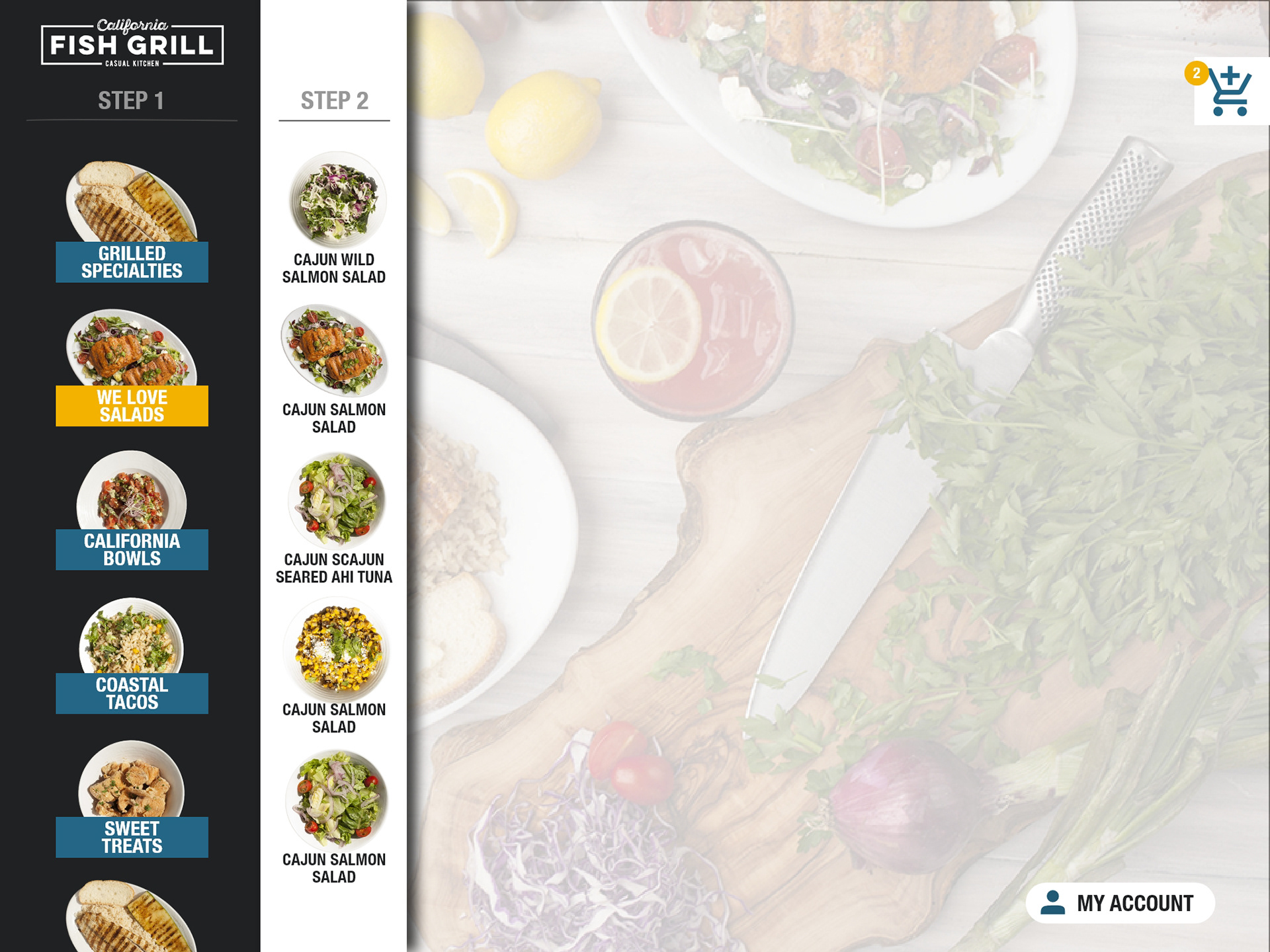Click the cart item count badge
The image size is (1270, 952).
click(1196, 73)
